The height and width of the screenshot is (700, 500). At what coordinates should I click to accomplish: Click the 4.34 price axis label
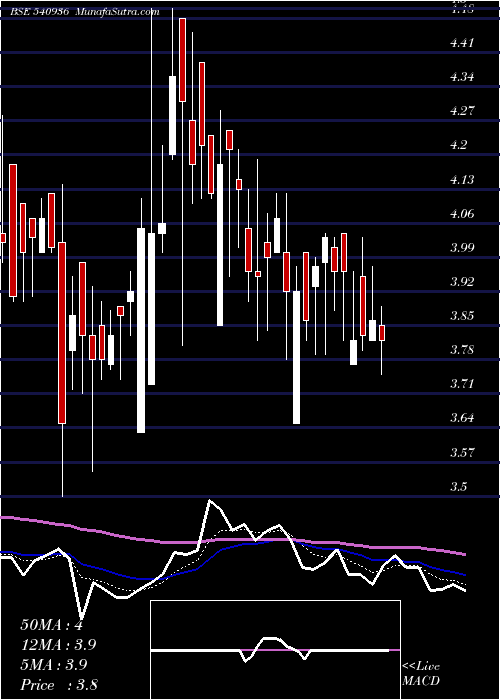(462, 77)
